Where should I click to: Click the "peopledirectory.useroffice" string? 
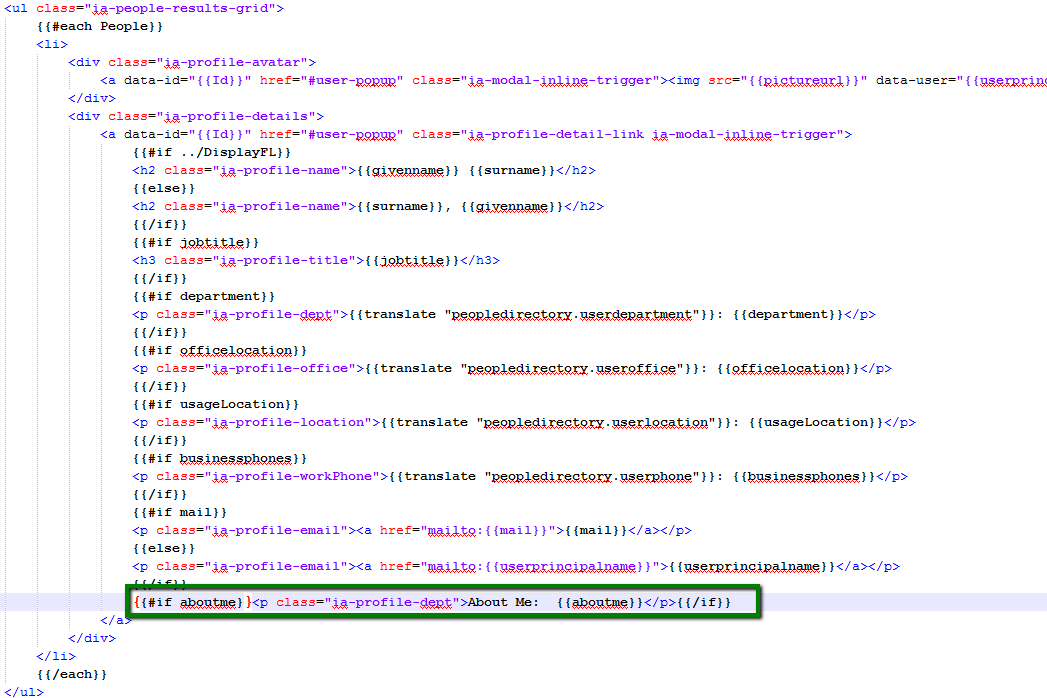[x=579, y=368]
